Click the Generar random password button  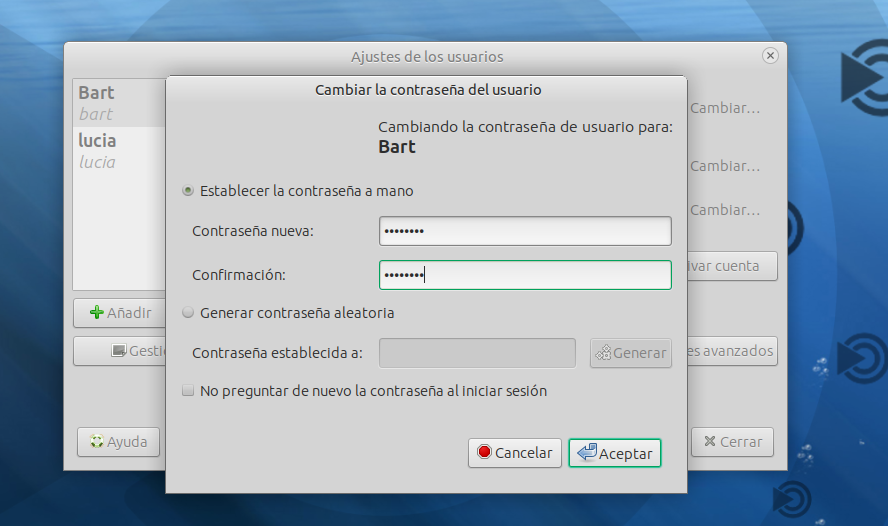(630, 353)
